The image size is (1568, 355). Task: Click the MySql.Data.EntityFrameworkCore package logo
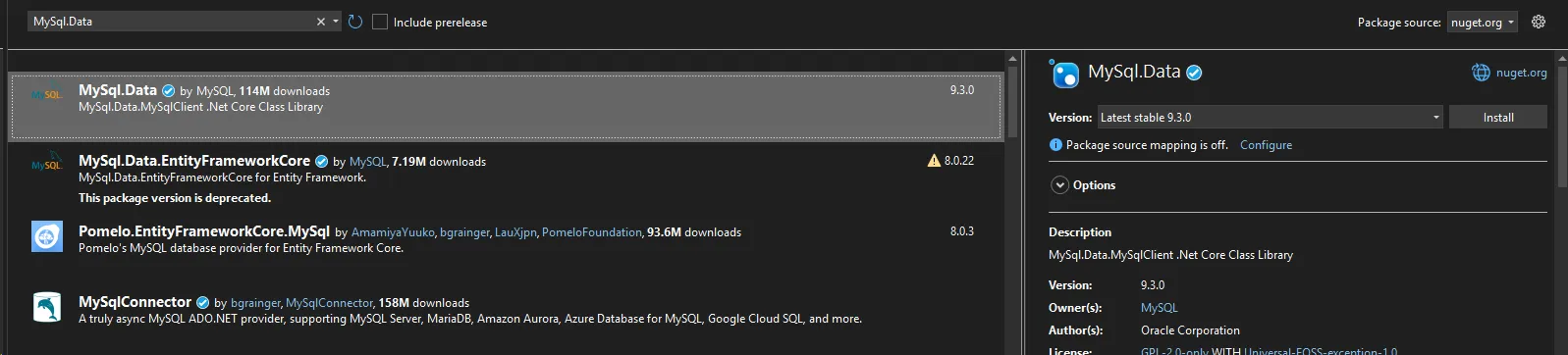pos(46,165)
